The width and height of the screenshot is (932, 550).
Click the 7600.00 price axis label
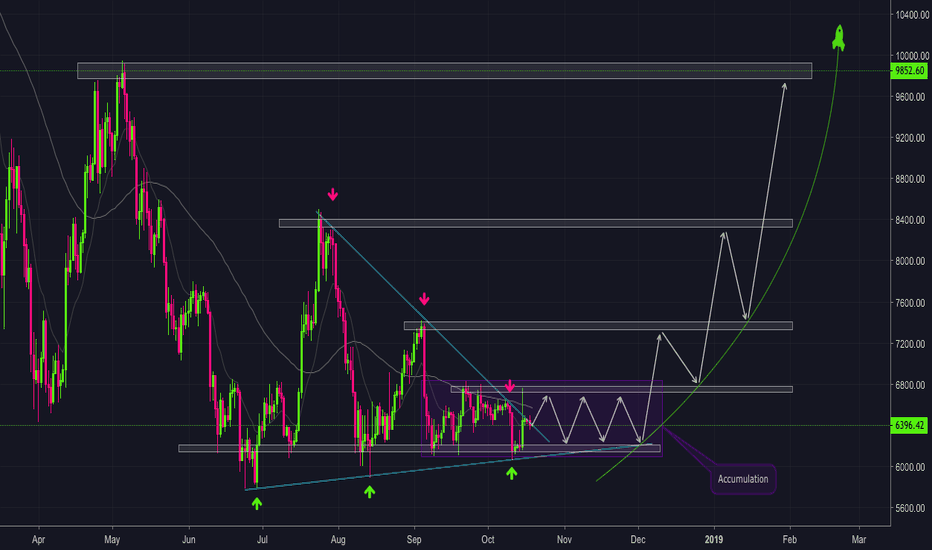[x=910, y=303]
